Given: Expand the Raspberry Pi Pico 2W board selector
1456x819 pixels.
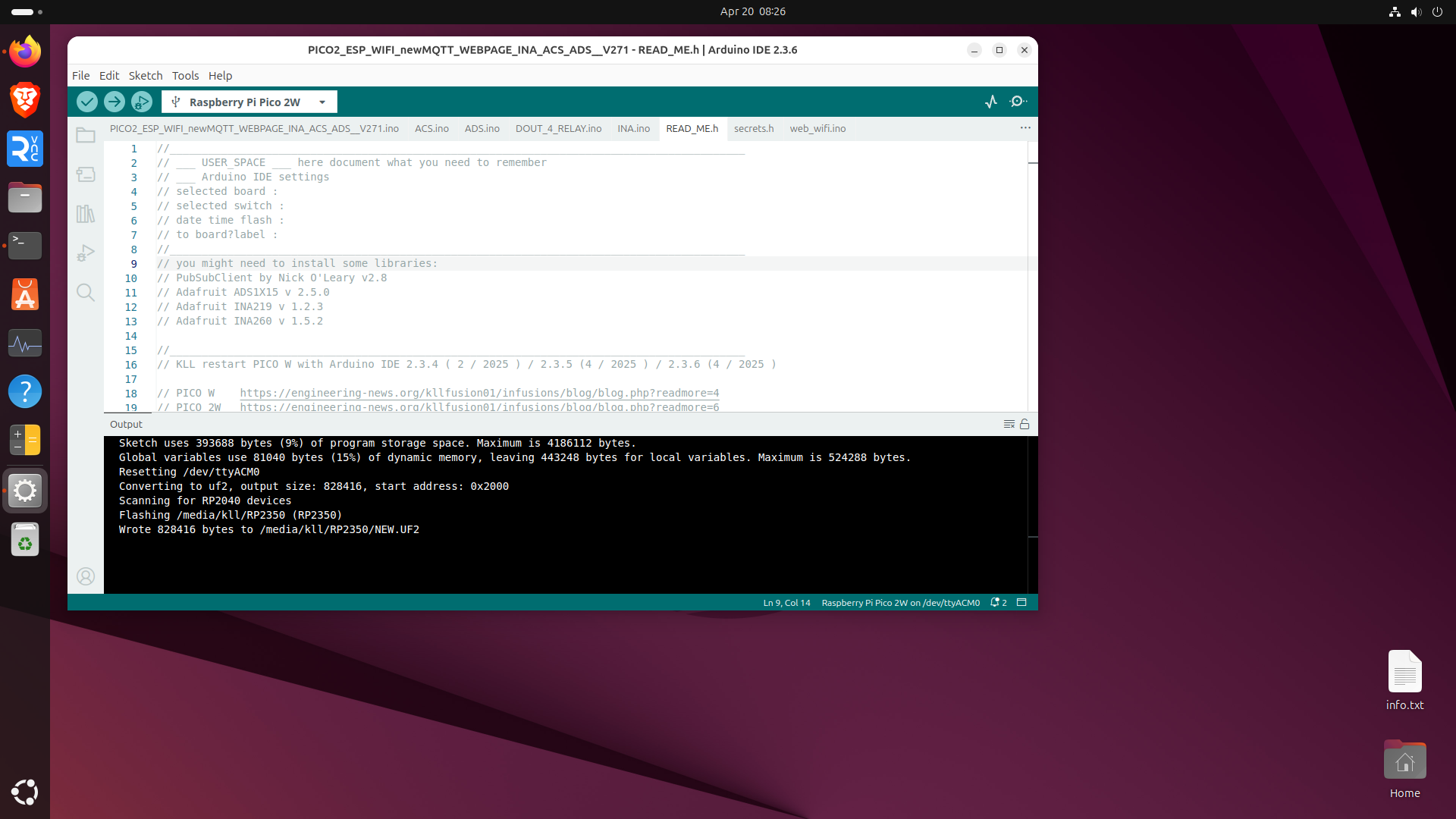Looking at the screenshot, I should 249,102.
